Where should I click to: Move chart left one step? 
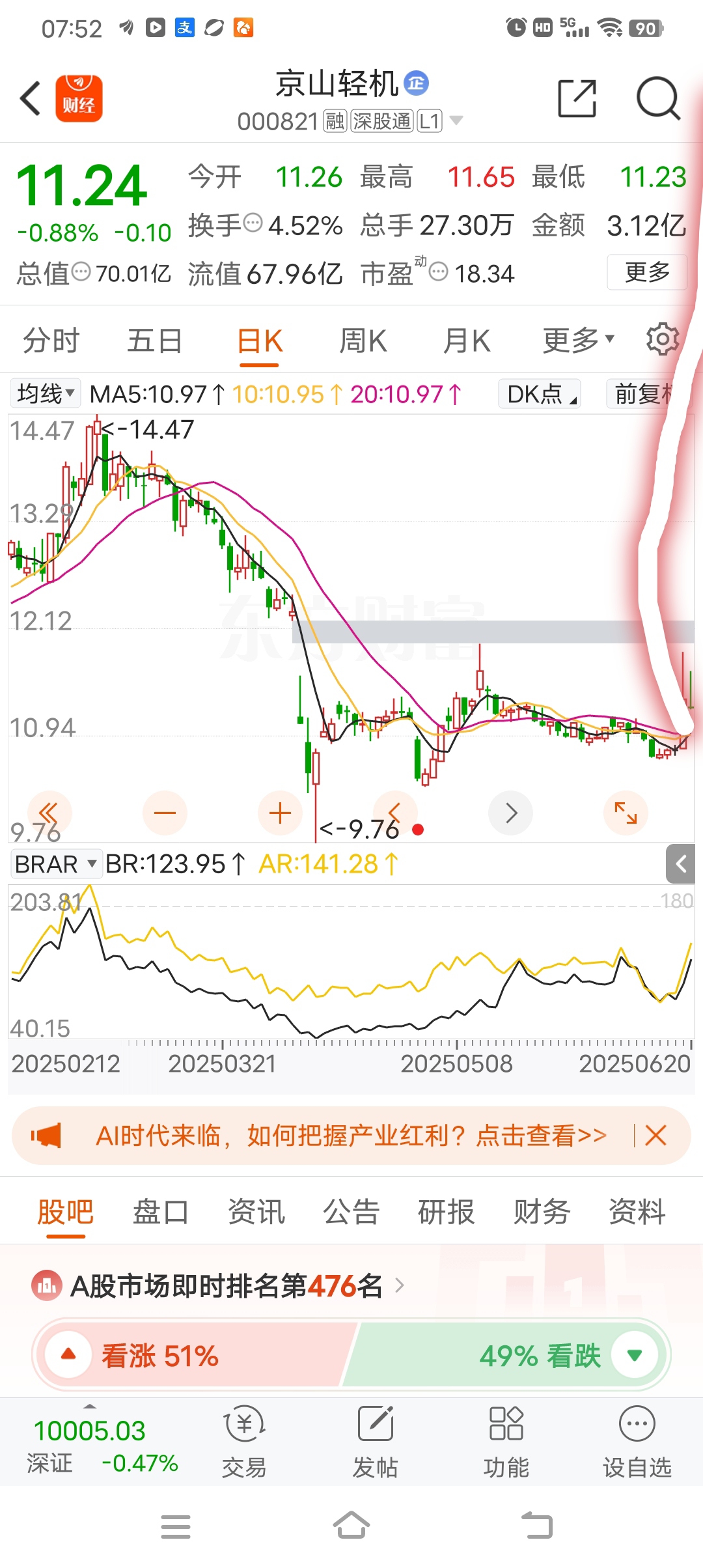[x=394, y=813]
